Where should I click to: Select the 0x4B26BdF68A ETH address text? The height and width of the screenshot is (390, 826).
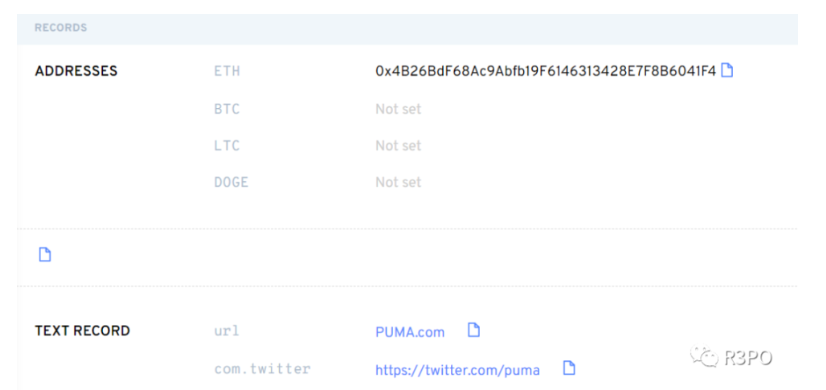click(x=546, y=71)
